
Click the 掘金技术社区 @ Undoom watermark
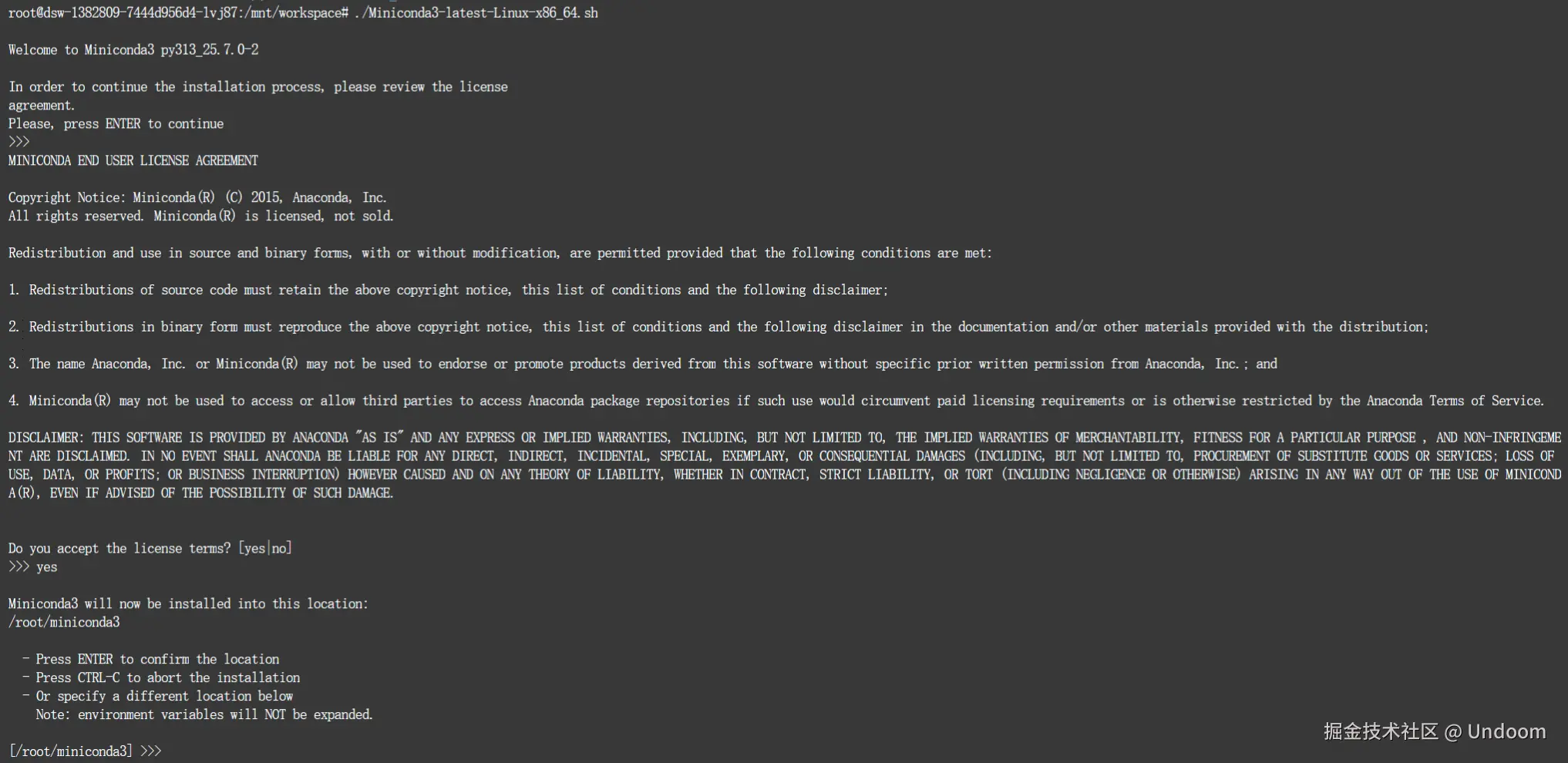point(1435,731)
